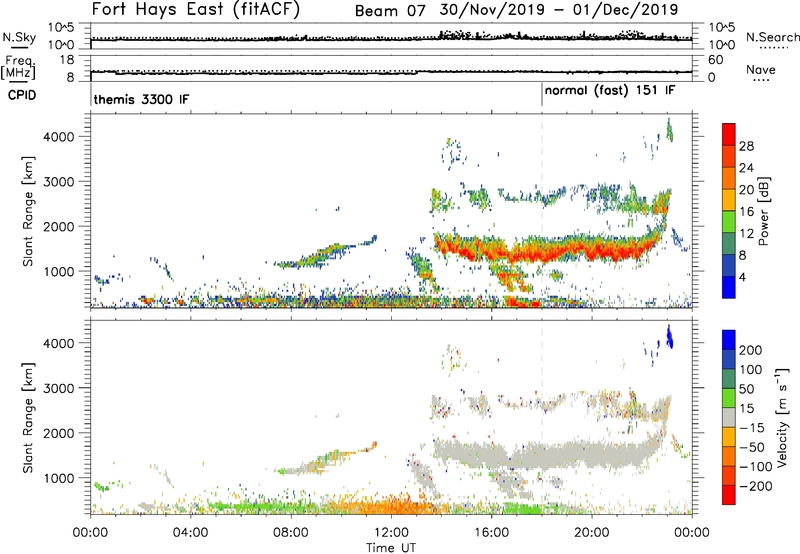Click the dashed CPID change marker in the power panel
Screen dimensions: 800x554
(542, 210)
